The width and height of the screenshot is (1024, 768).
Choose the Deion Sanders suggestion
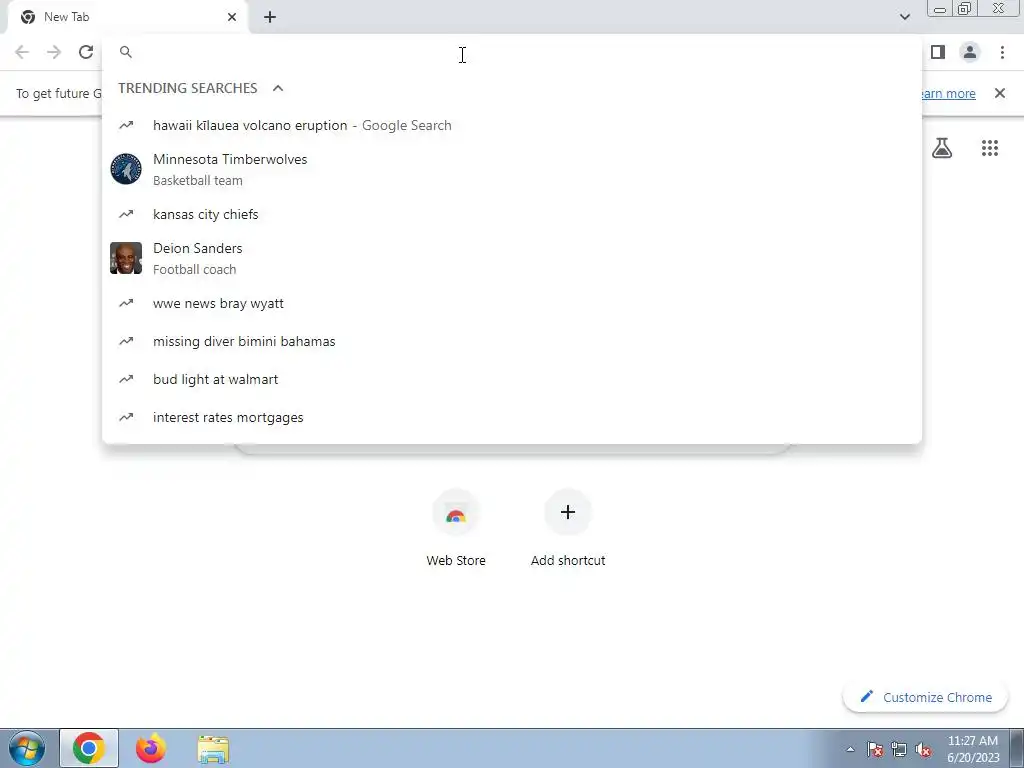512,258
